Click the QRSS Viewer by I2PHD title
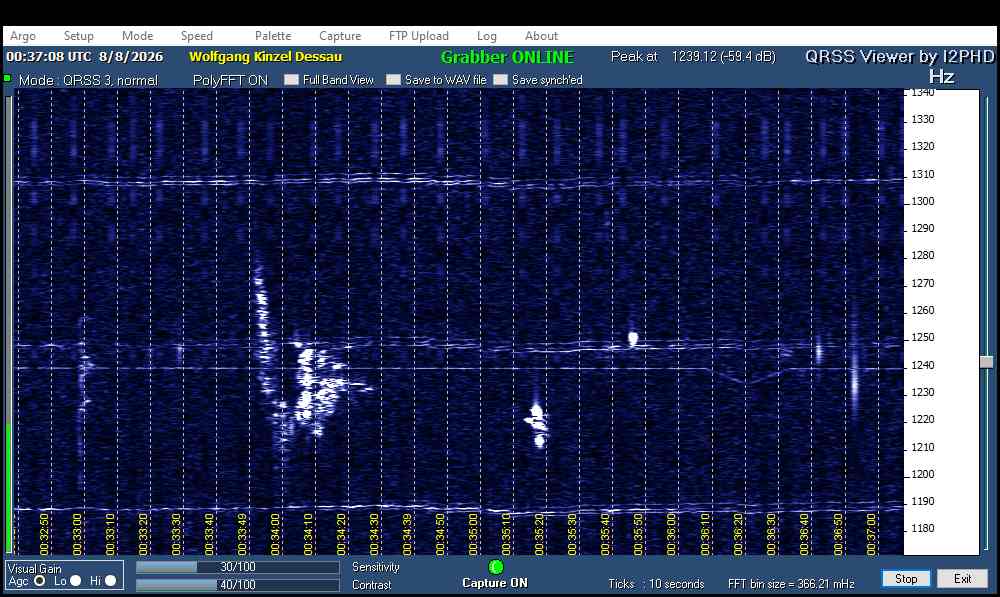This screenshot has width=1000, height=597. pos(899,57)
